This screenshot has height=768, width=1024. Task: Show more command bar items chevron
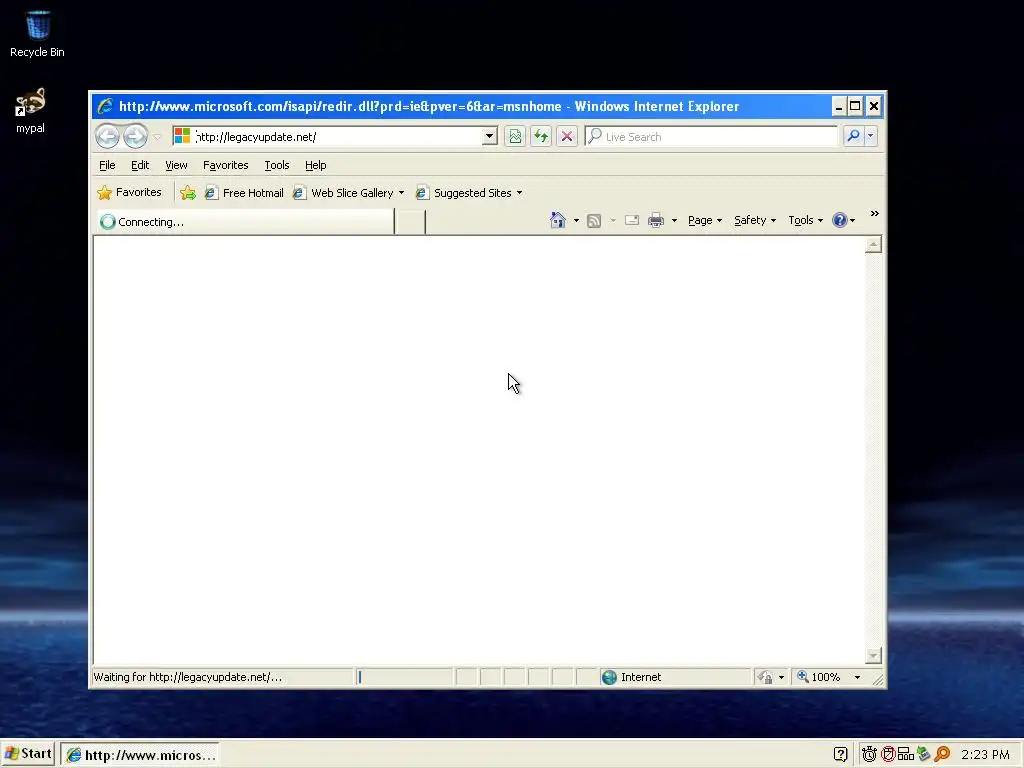874,214
